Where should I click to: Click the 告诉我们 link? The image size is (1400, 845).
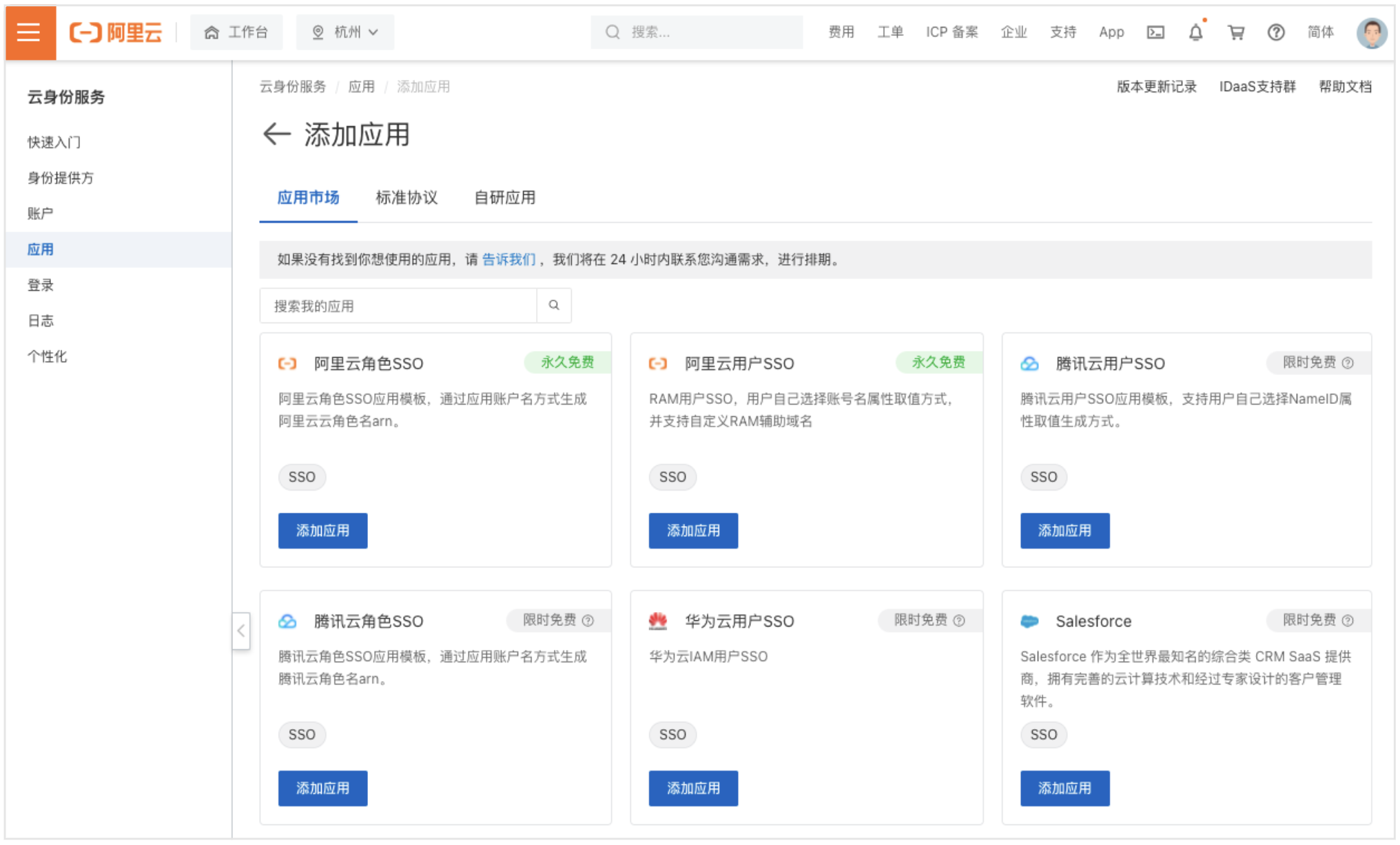tap(508, 260)
